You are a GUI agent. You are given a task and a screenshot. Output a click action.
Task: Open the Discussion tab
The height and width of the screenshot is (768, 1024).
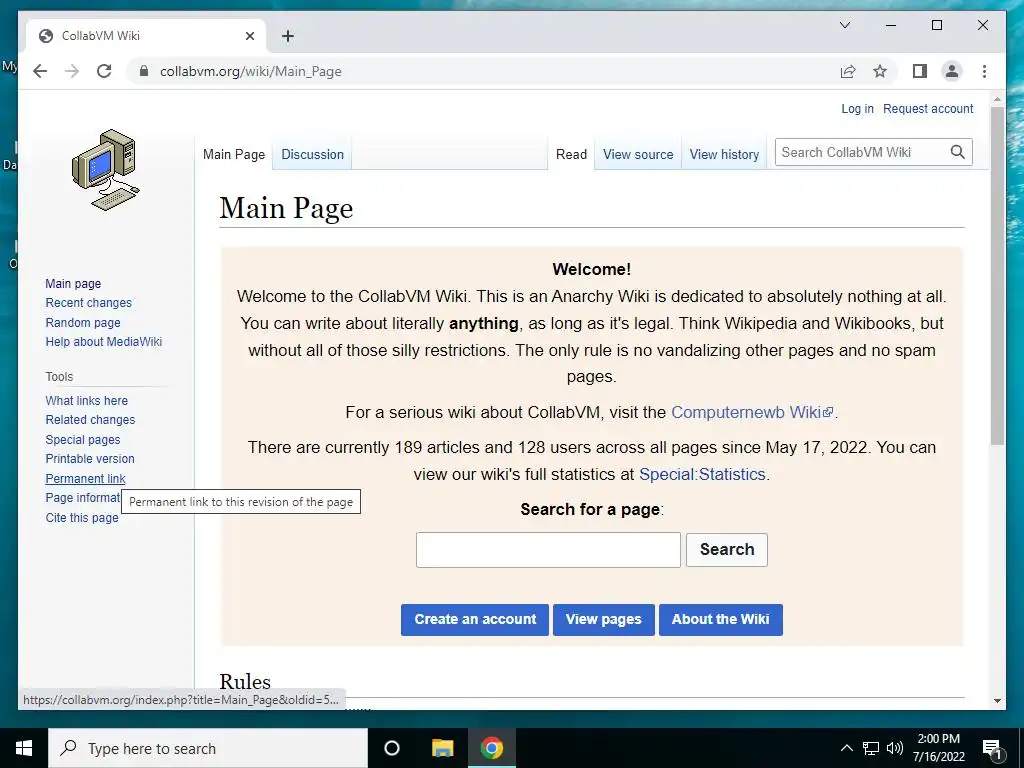pyautogui.click(x=312, y=154)
